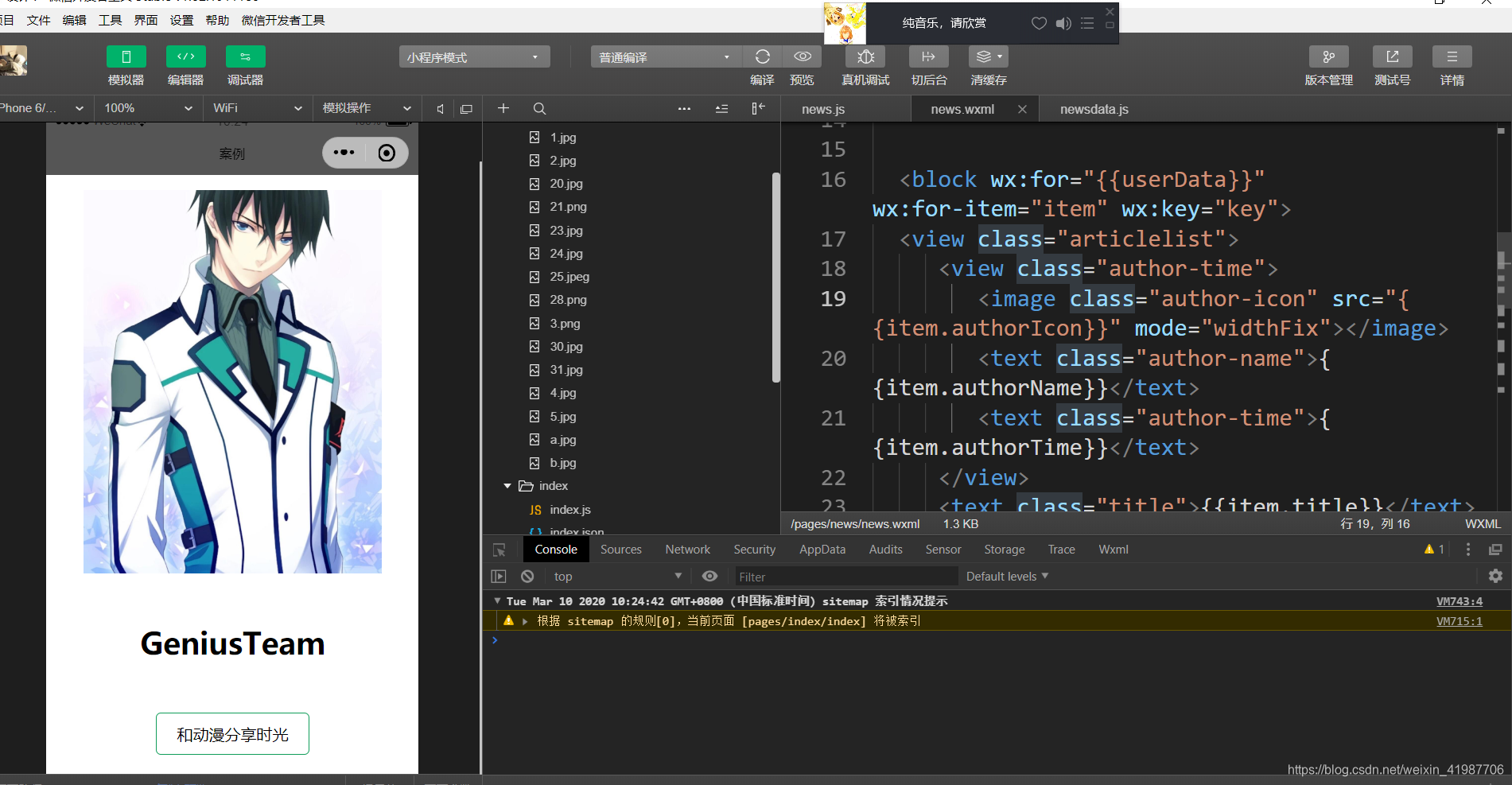Open index.js in file tree
The width and height of the screenshot is (1512, 785).
click(x=569, y=510)
